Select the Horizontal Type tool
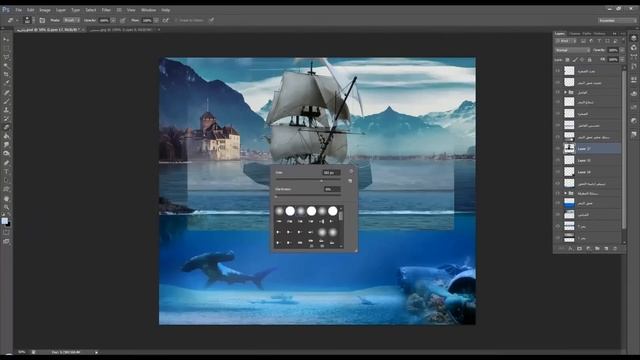 point(6,171)
